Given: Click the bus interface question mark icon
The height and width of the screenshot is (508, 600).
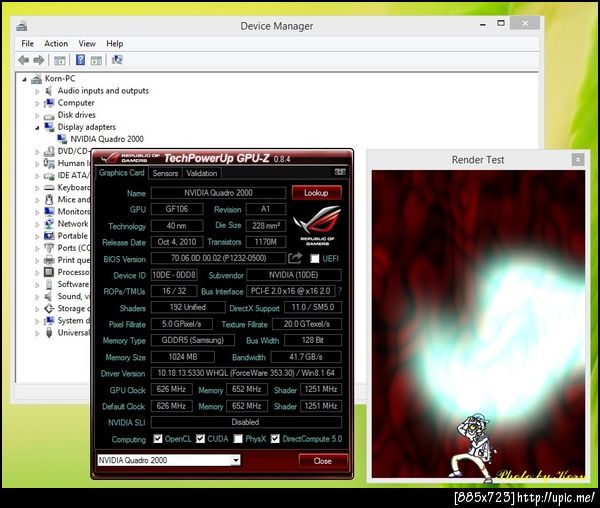Looking at the screenshot, I should tap(339, 291).
